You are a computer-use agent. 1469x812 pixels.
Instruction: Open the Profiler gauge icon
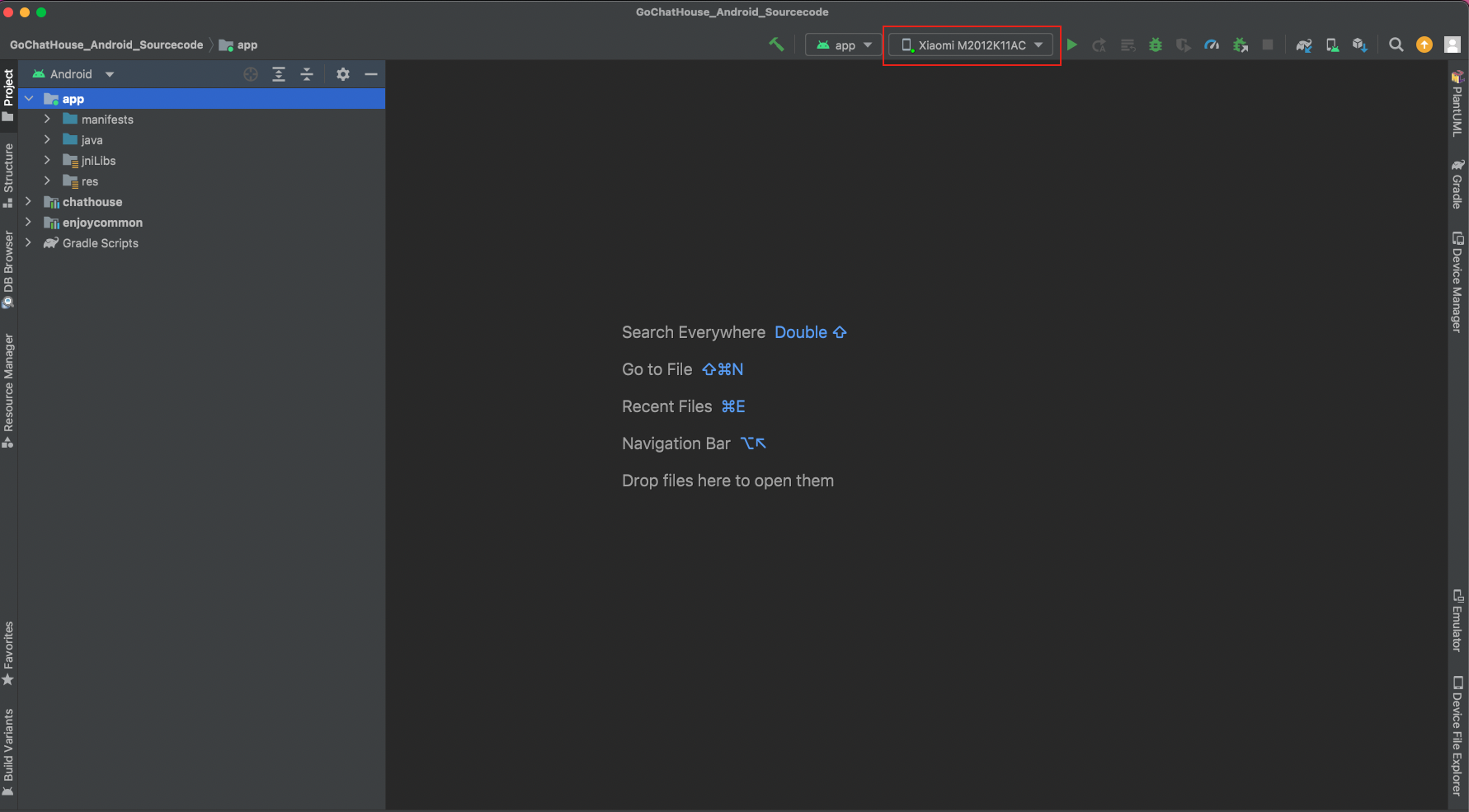click(1211, 45)
